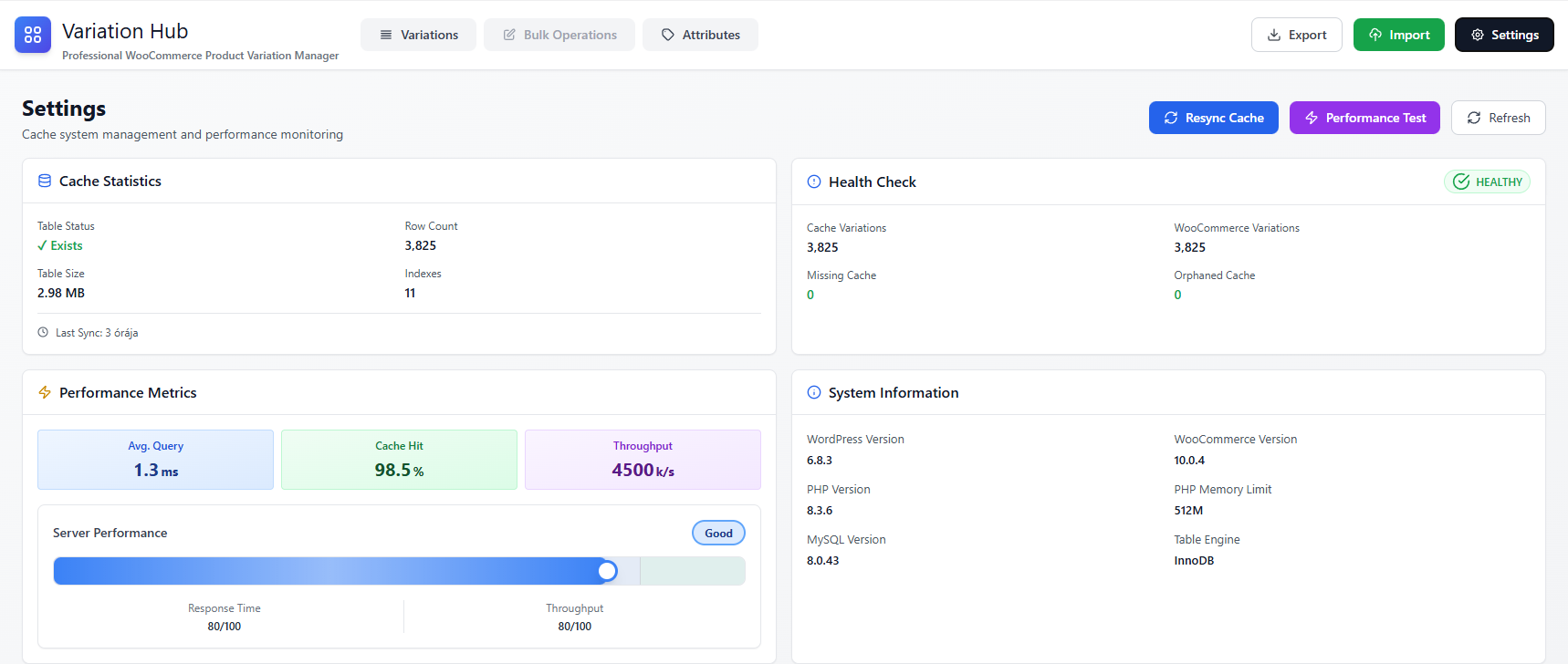Switch to the Attributes tab
Screen dimensions: 1568x664
[700, 35]
